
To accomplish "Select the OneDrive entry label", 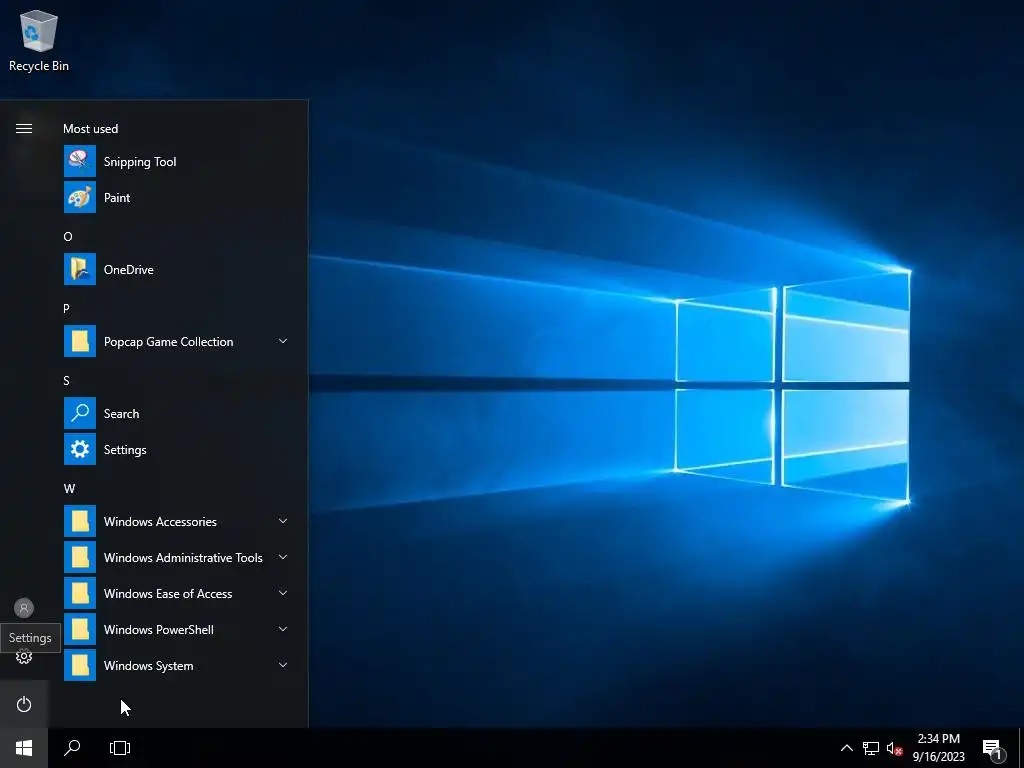I will (x=129, y=270).
